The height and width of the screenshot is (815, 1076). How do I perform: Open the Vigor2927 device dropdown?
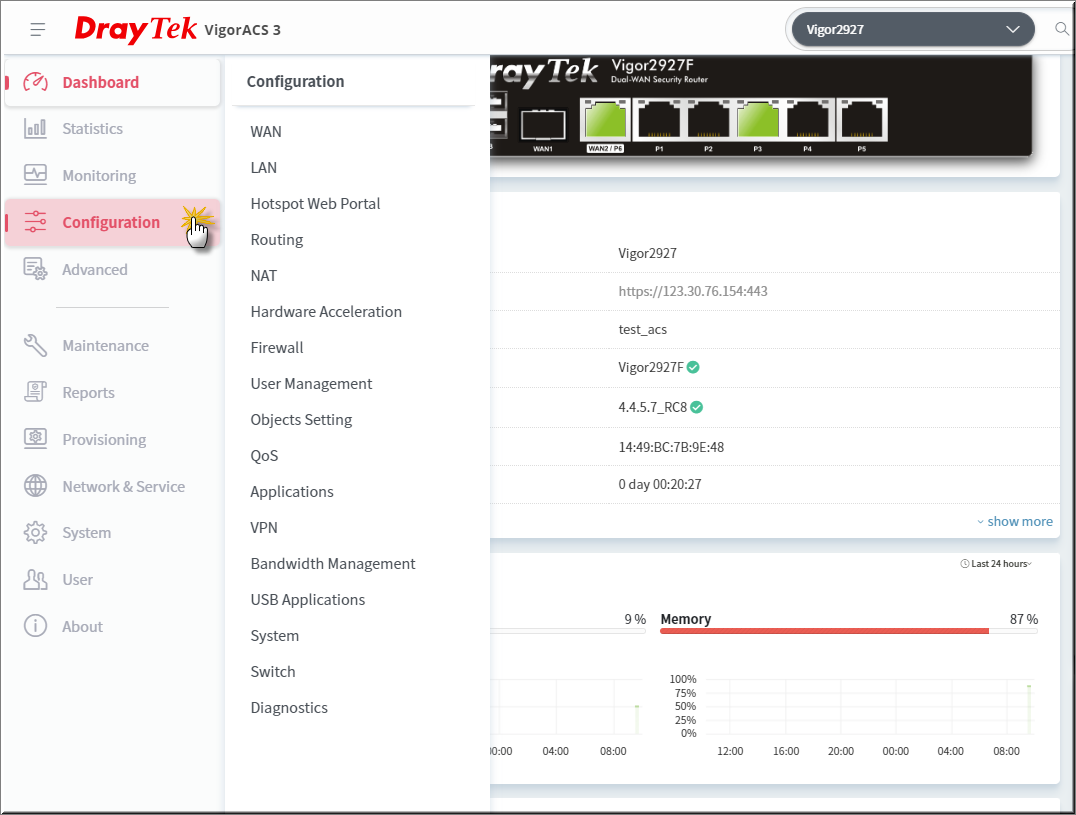click(910, 29)
